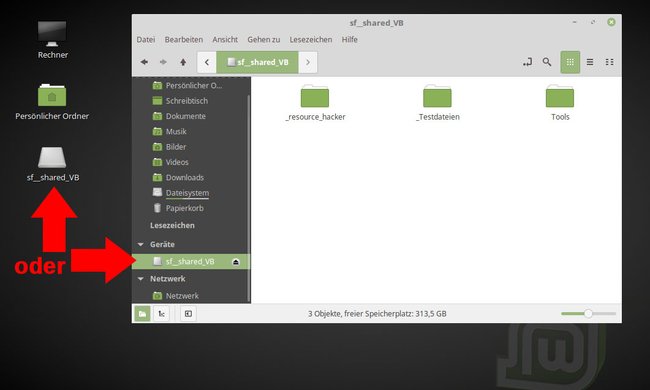Click the Persönlicher Ordner desktop icon

tap(52, 102)
